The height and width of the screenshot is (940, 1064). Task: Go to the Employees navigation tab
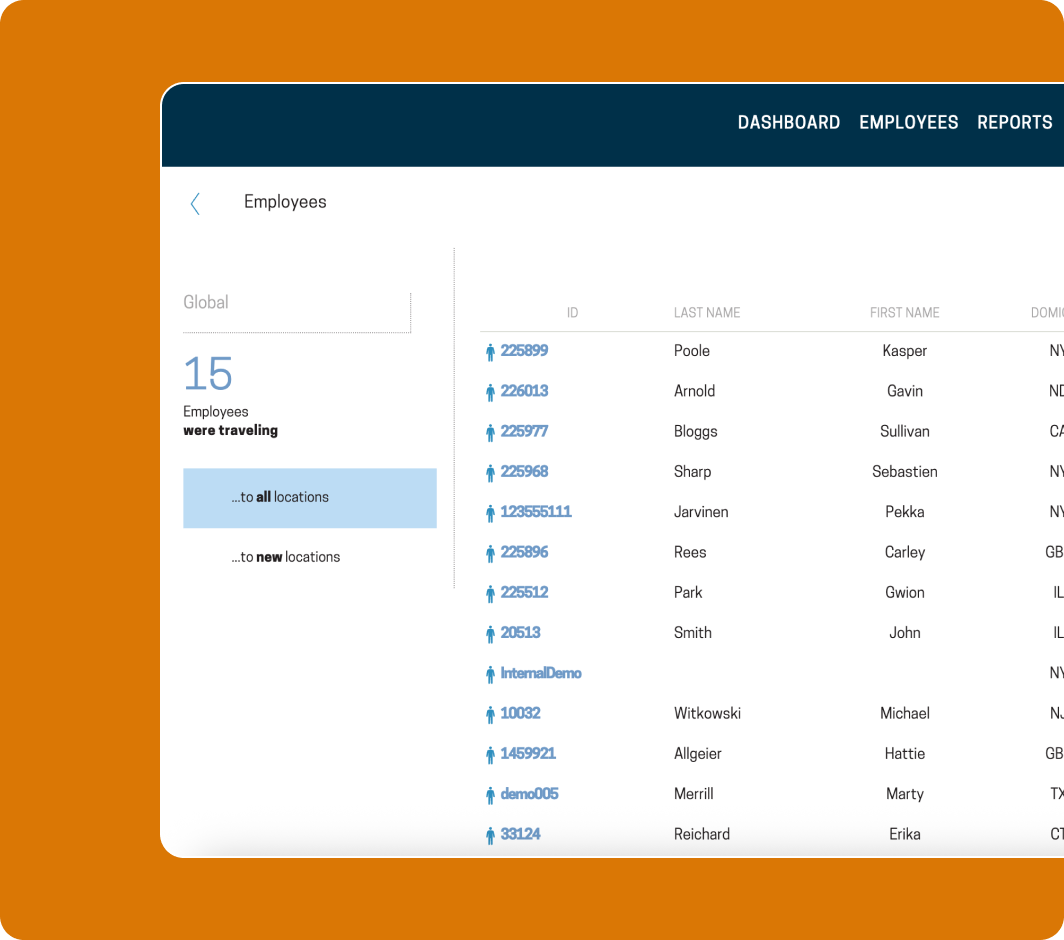[909, 123]
